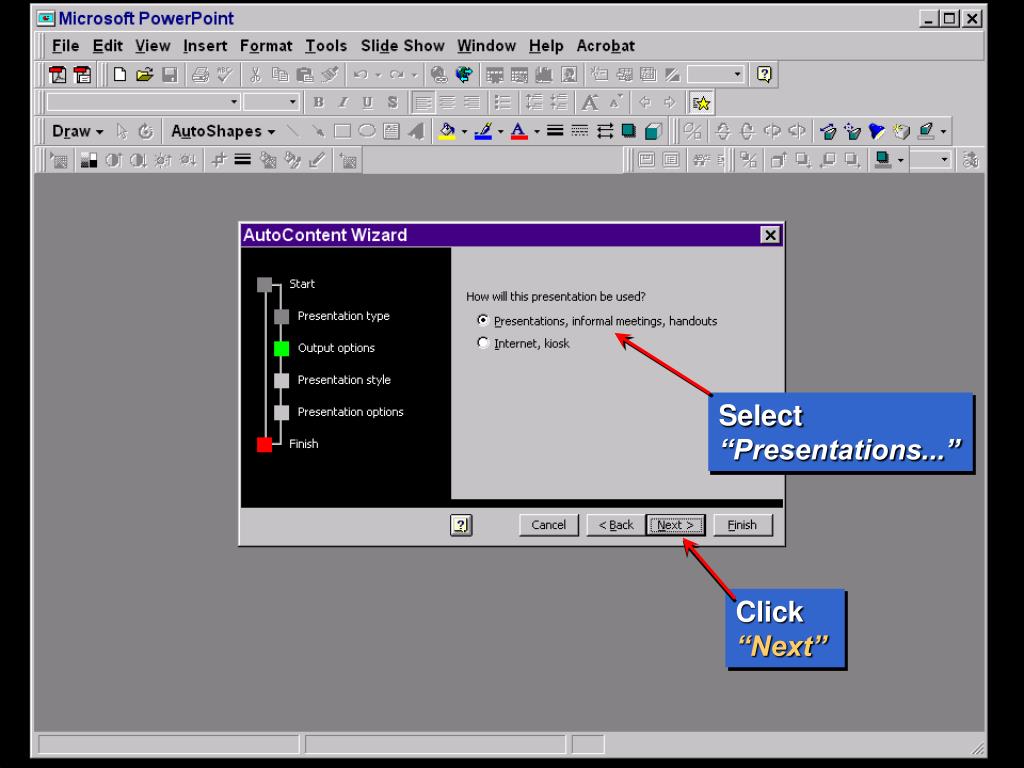The width and height of the screenshot is (1024, 768).
Task: Click the Underline button
Action: pos(368,103)
